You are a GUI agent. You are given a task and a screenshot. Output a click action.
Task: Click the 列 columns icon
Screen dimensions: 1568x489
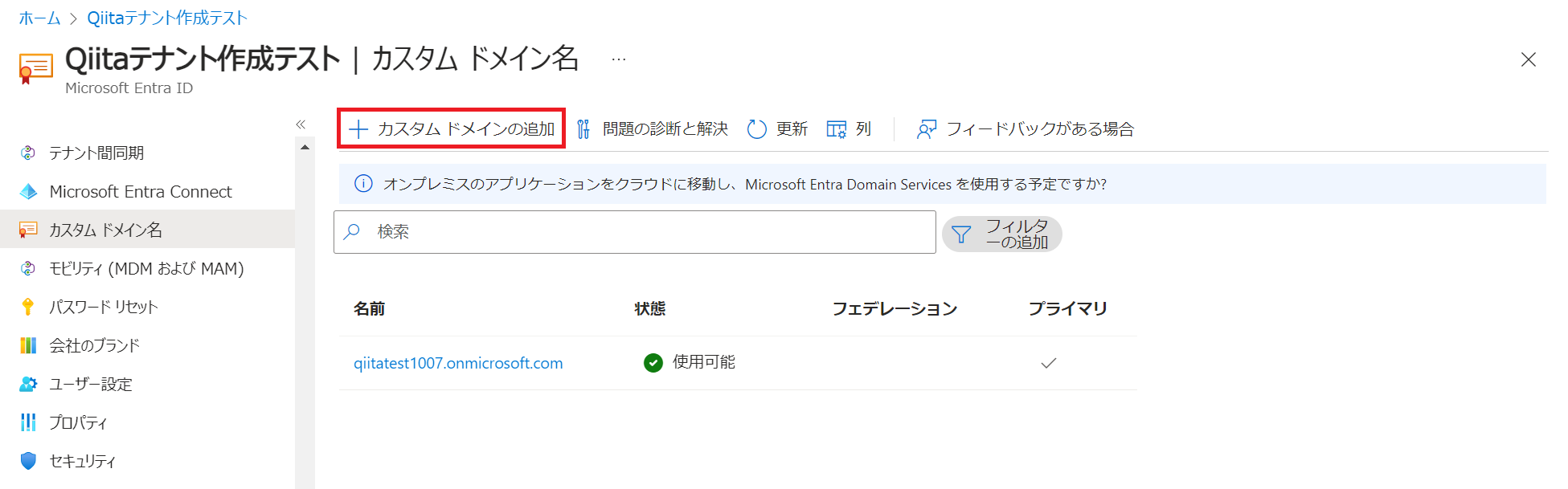[x=837, y=129]
